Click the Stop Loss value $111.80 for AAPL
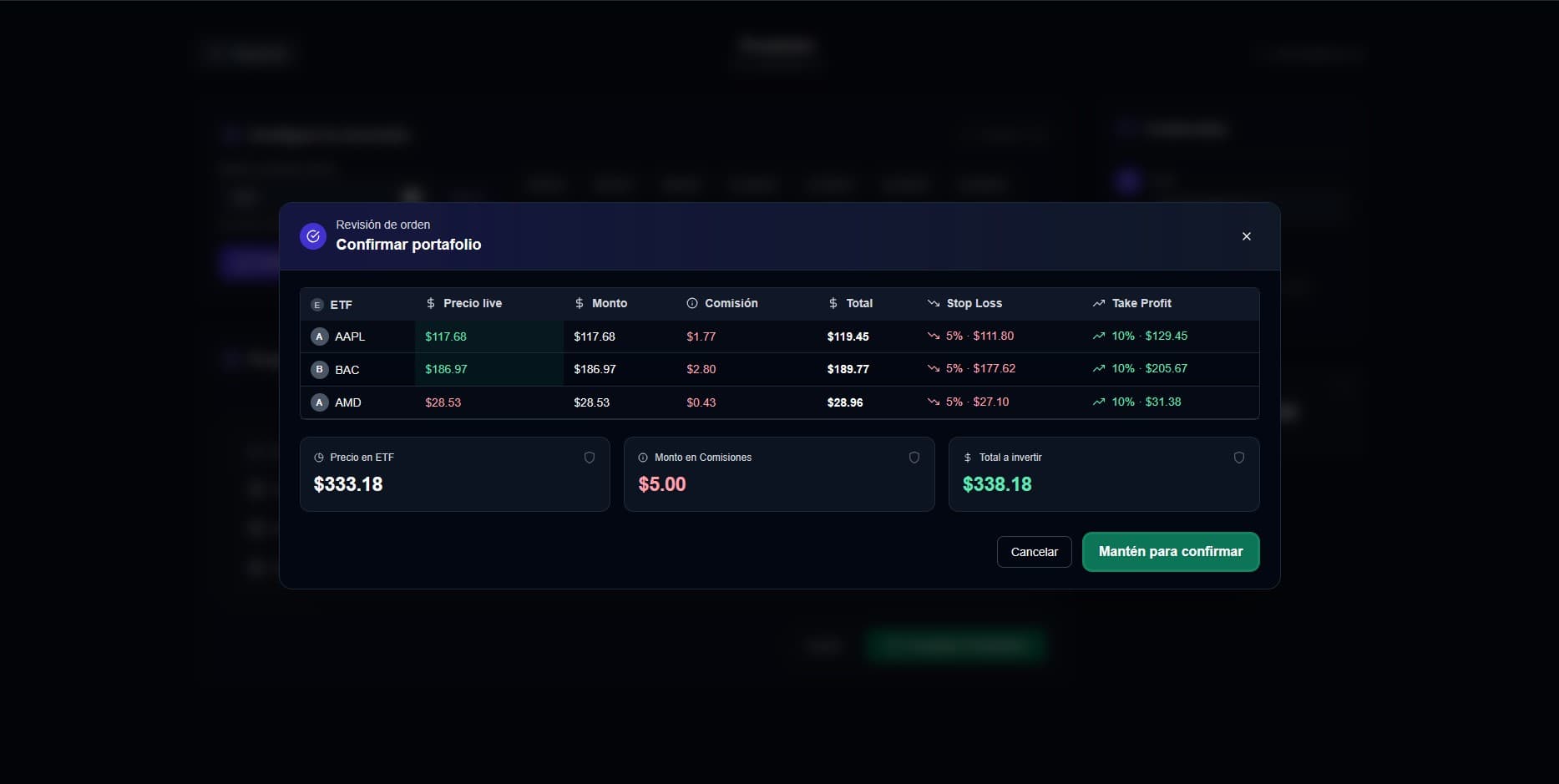Image resolution: width=1559 pixels, height=784 pixels. (993, 336)
